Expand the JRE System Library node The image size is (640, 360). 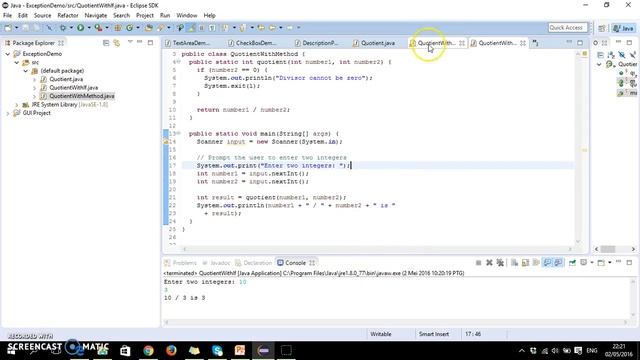pyautogui.click(x=17, y=105)
